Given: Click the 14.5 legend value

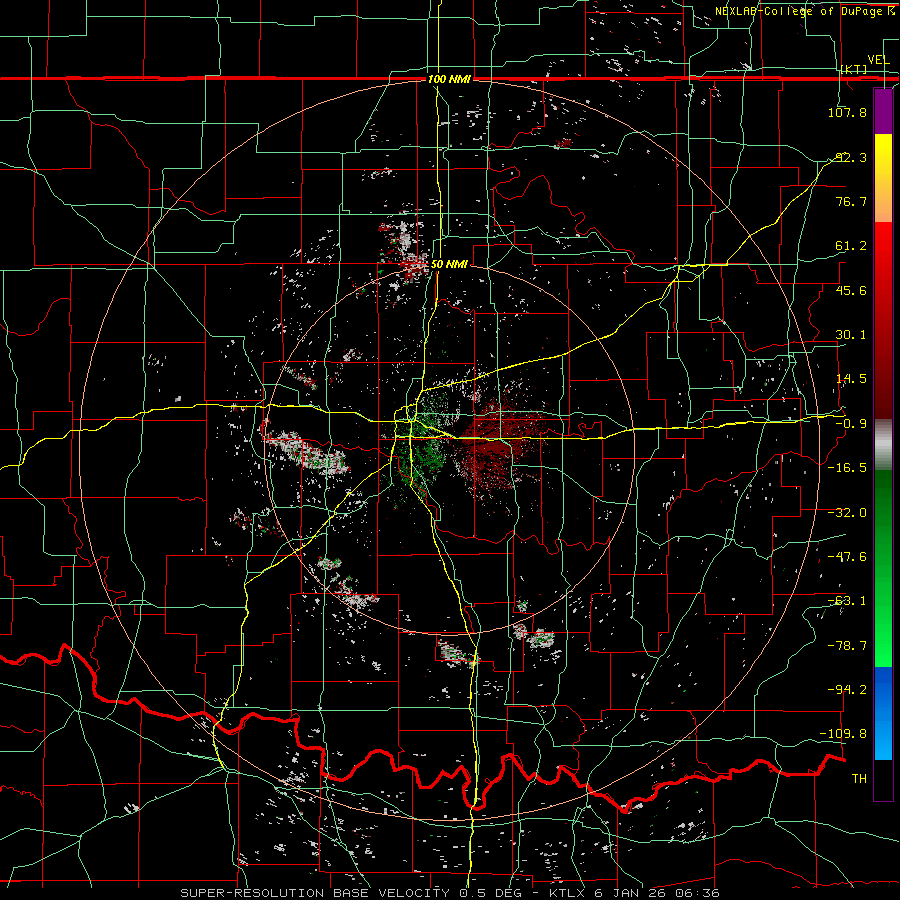Looking at the screenshot, I should pyautogui.click(x=851, y=379).
